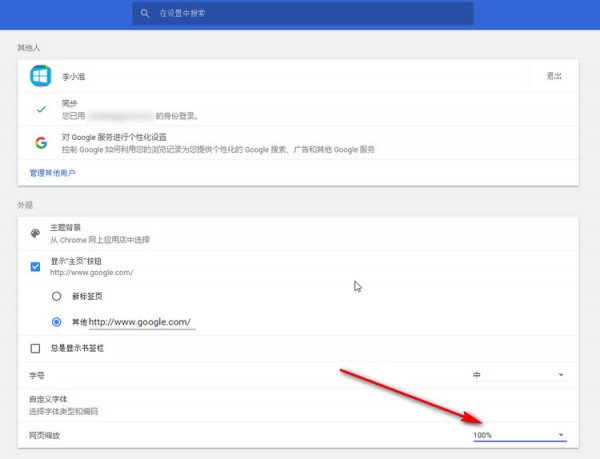
Task: Open the 字号 font size dropdown
Action: [x=519, y=375]
